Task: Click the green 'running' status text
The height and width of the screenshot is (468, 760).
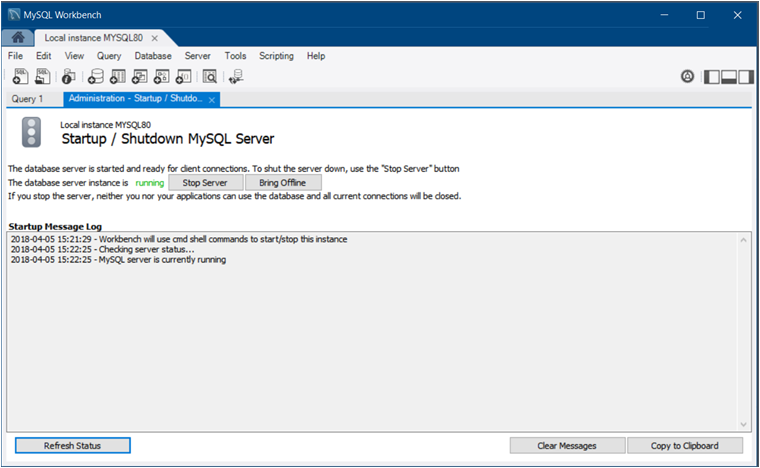Action: (x=150, y=183)
